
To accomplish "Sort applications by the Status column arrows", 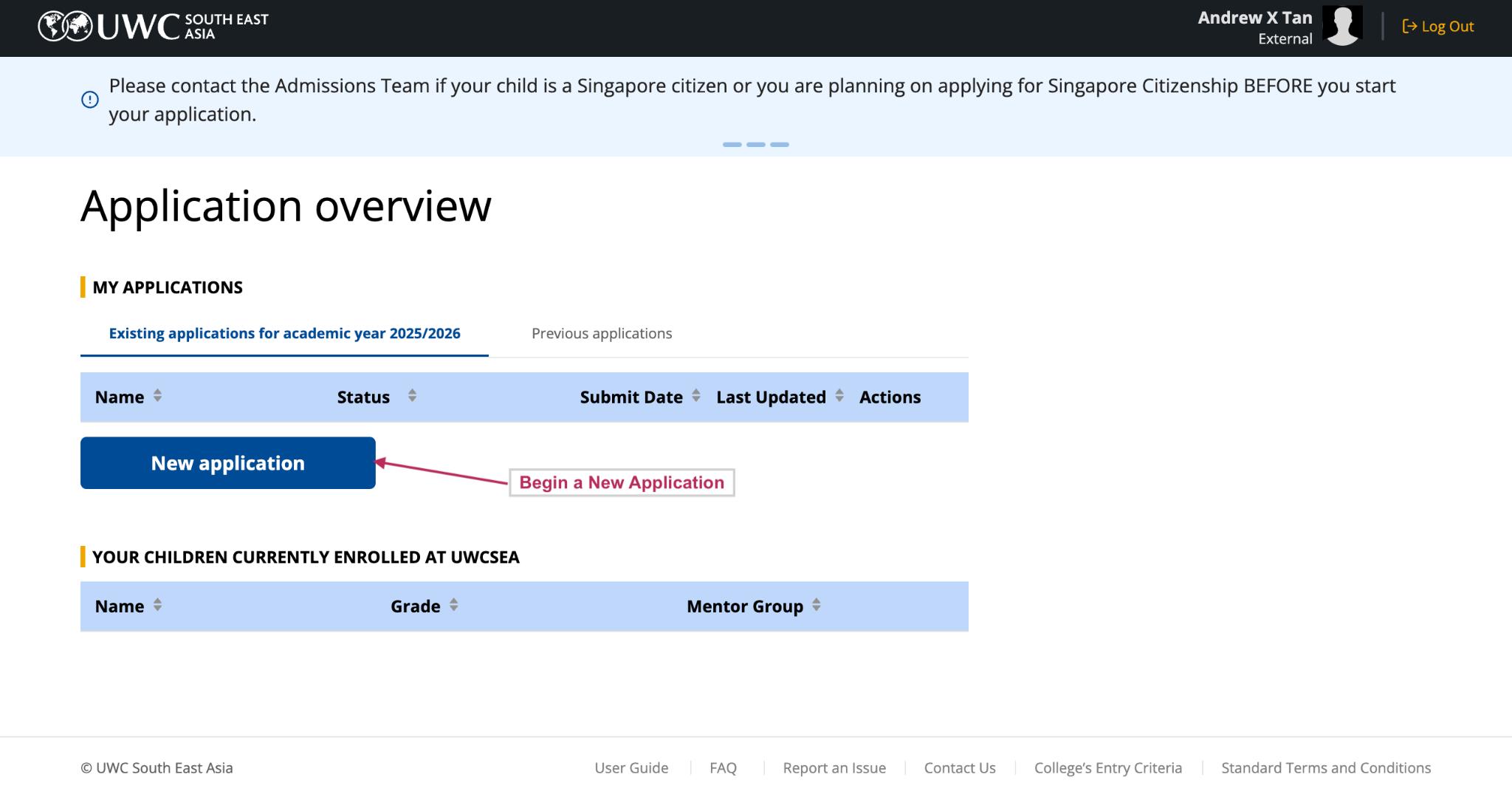I will (x=412, y=396).
